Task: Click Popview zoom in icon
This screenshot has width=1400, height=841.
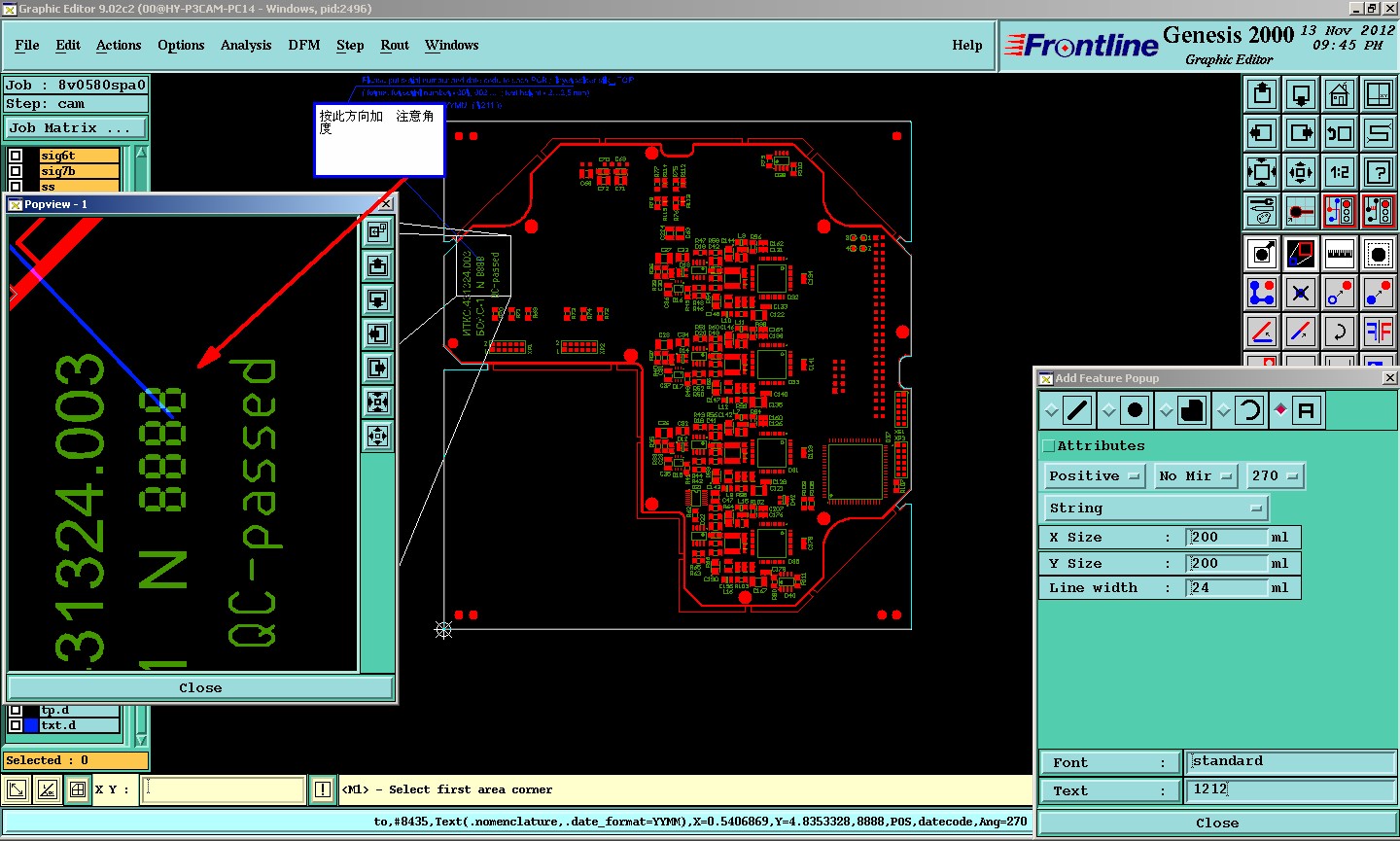Action: click(378, 402)
